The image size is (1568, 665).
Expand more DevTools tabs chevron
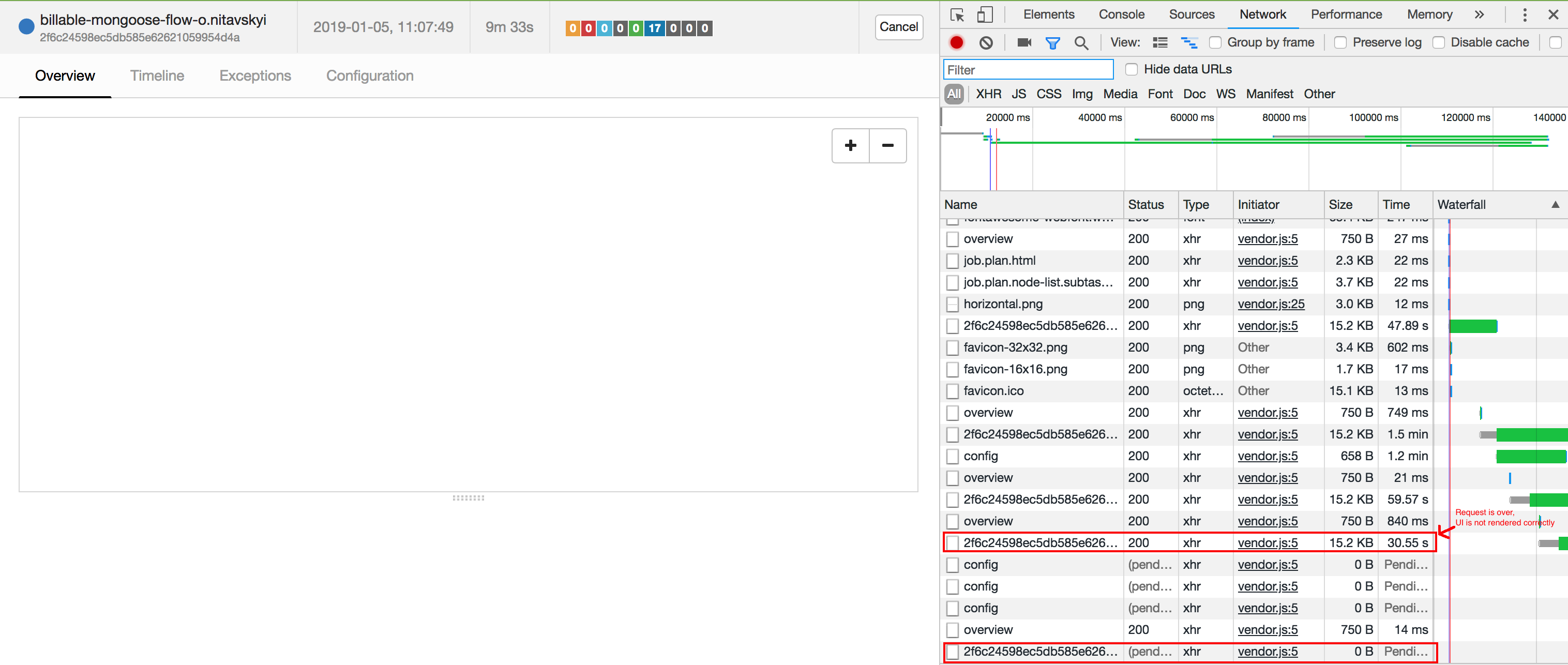pos(1479,14)
